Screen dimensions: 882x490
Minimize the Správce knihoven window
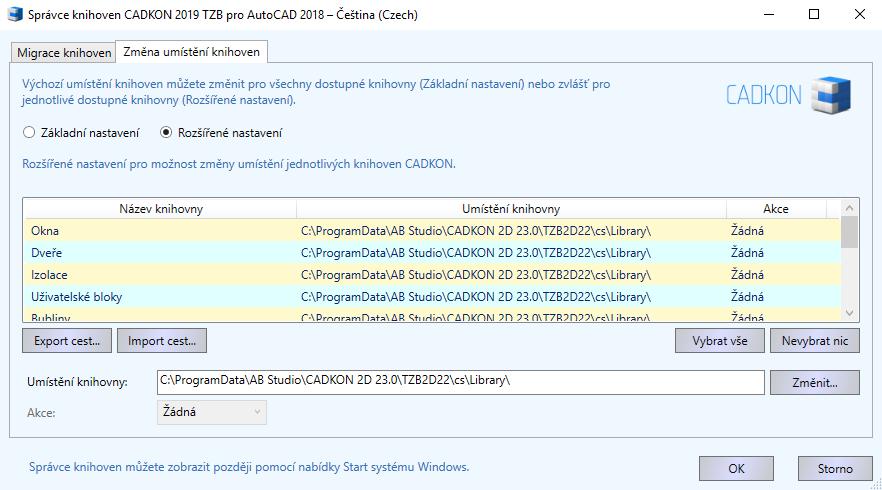point(769,14)
